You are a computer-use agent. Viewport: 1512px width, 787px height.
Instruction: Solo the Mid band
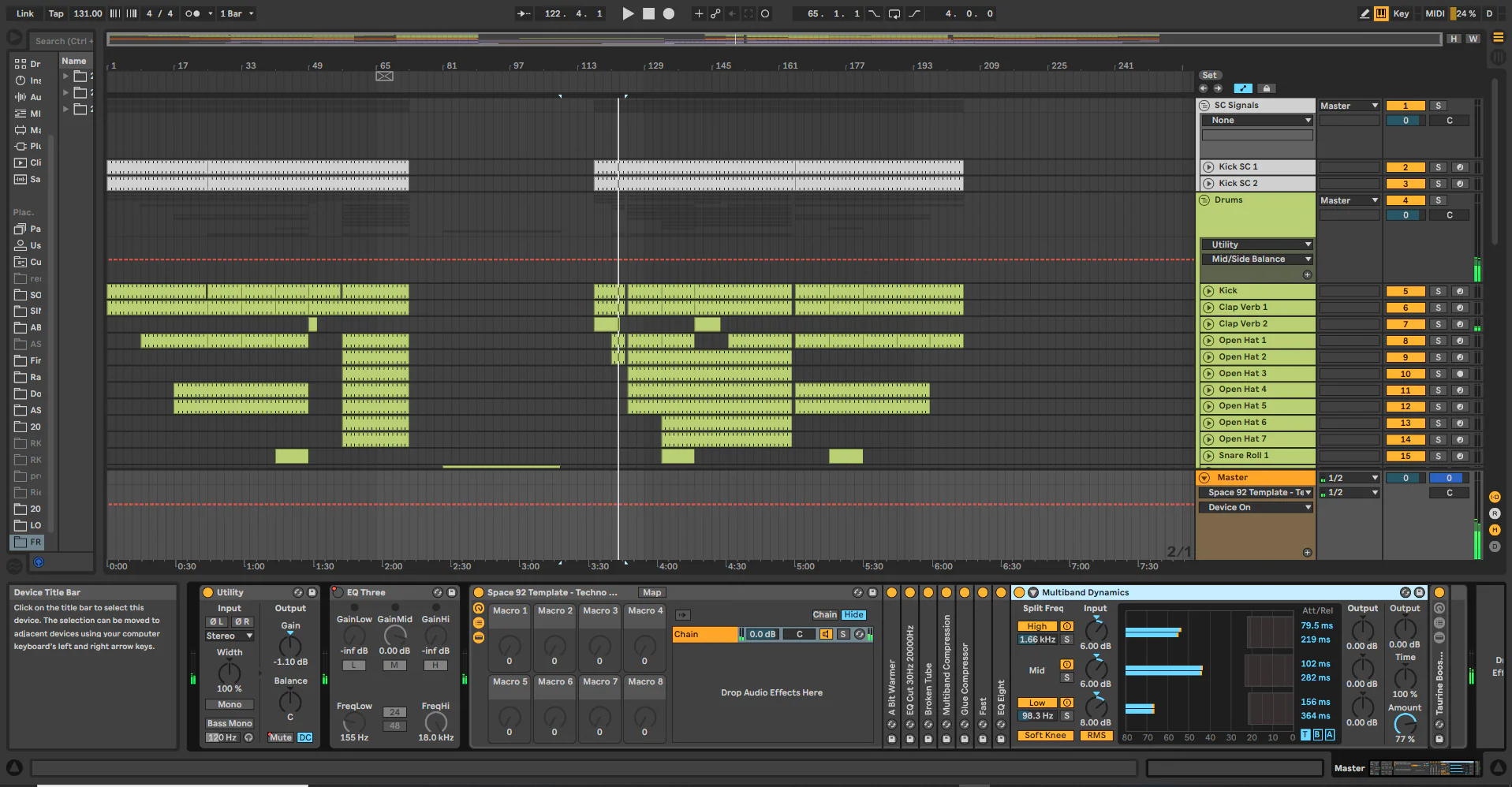(1067, 677)
